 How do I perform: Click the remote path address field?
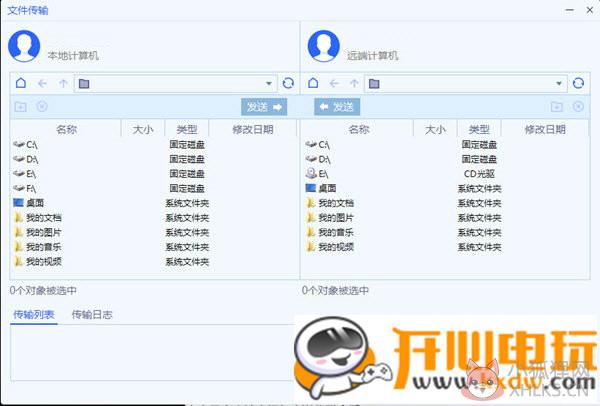(x=466, y=83)
